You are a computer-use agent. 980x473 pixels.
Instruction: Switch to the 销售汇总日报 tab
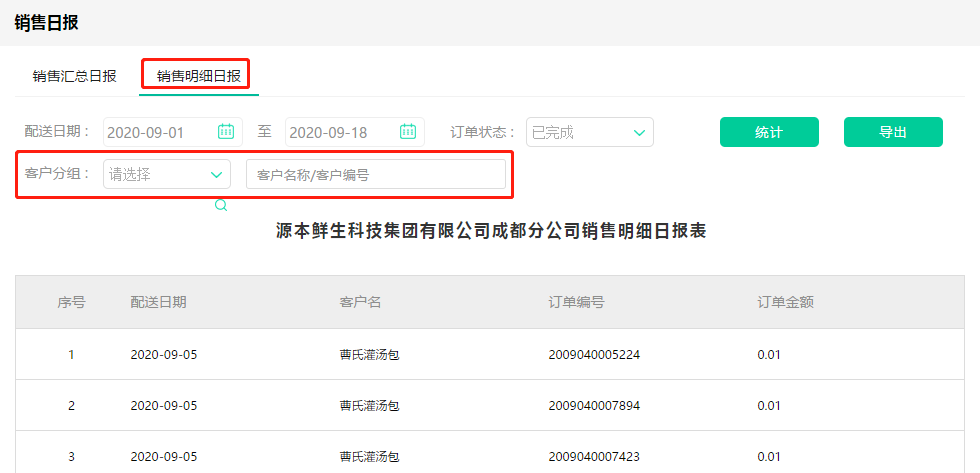(74, 76)
